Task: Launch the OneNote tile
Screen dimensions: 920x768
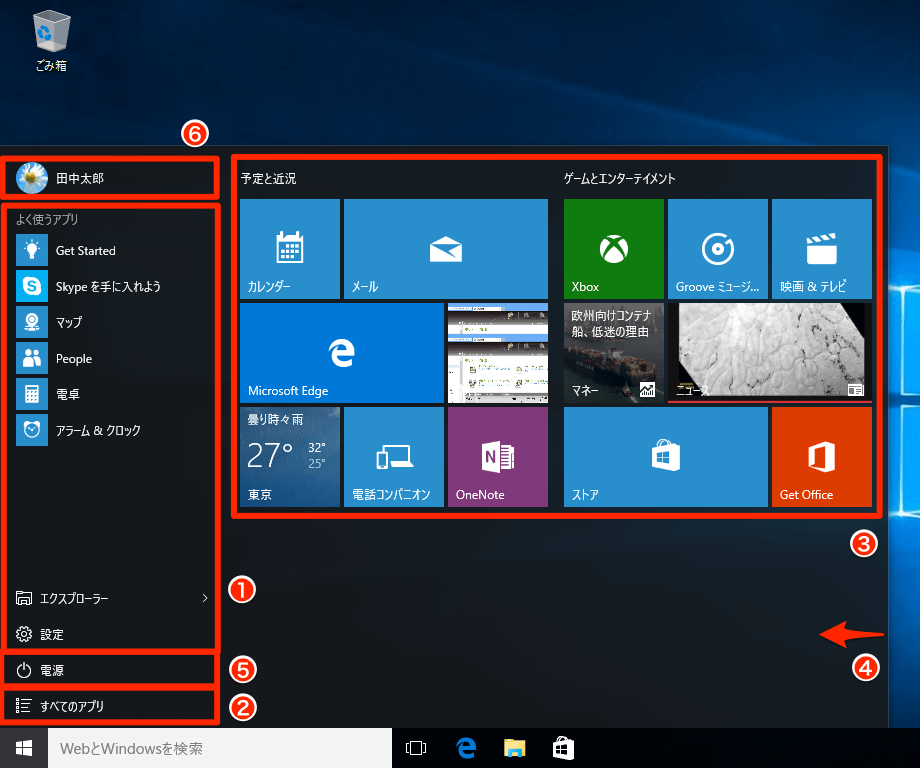Action: point(498,456)
